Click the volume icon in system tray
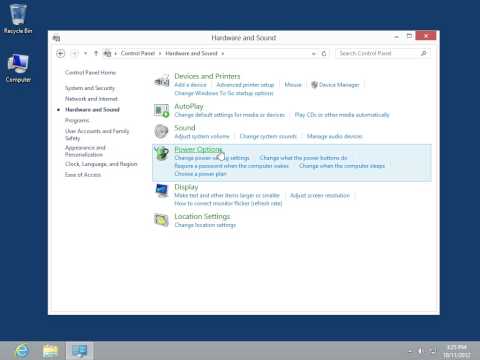The image size is (480, 360). pos(421,351)
